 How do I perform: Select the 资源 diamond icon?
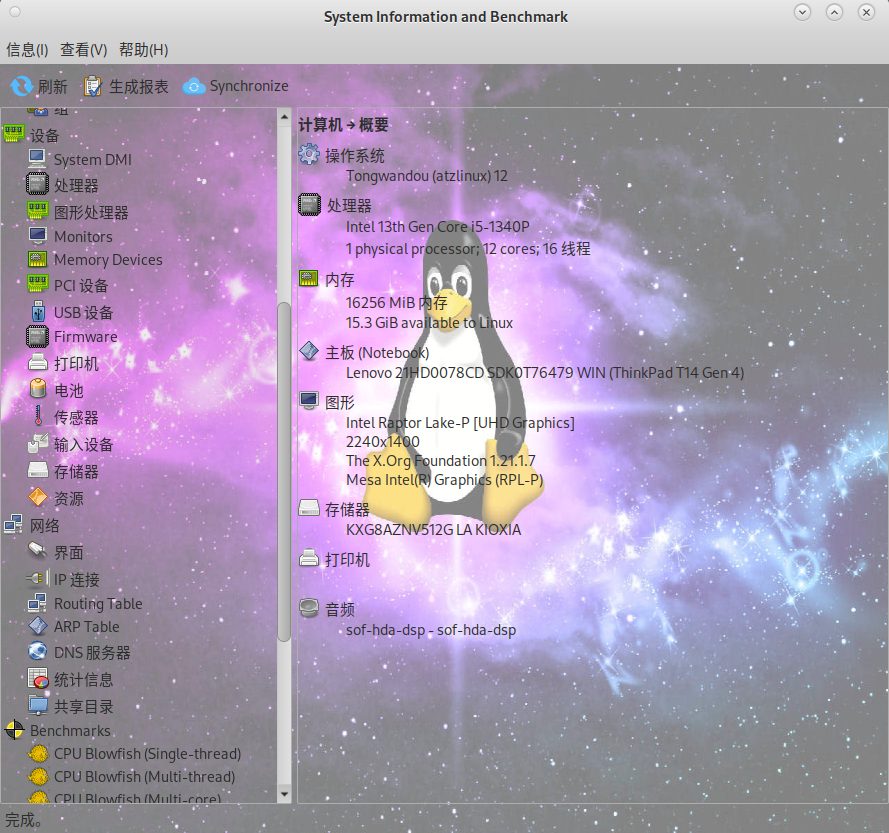(37, 497)
